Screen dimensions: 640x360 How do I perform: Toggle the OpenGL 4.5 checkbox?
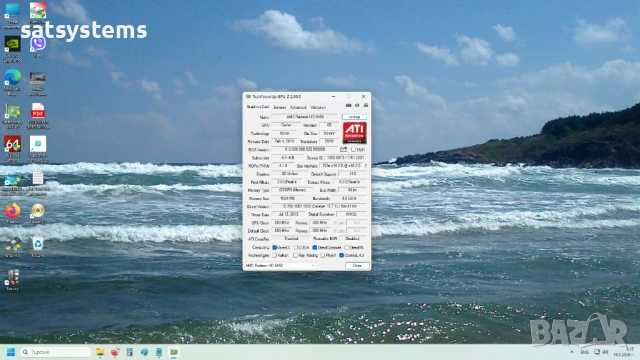342,256
